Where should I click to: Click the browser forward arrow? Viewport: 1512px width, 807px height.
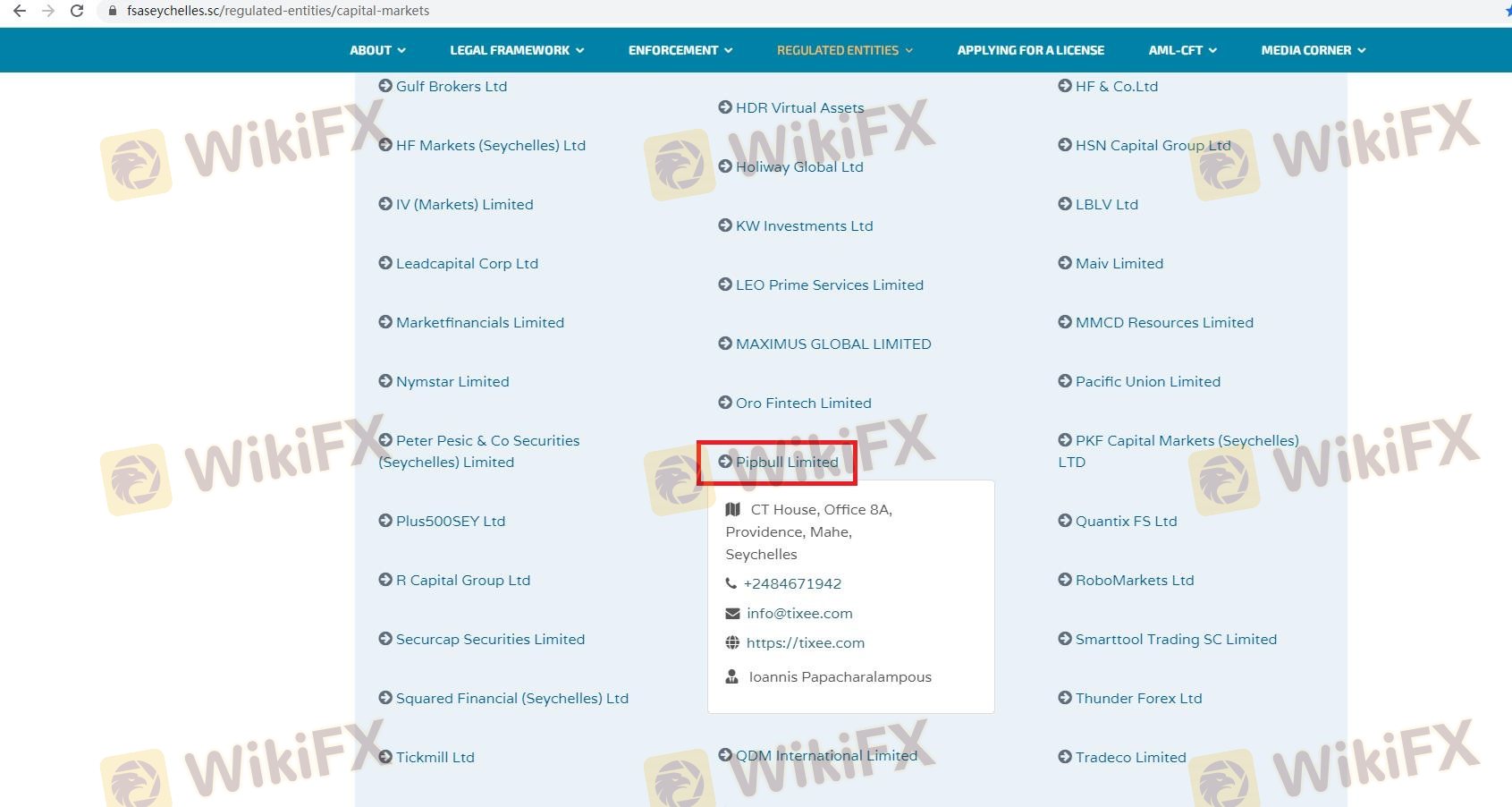[x=48, y=11]
